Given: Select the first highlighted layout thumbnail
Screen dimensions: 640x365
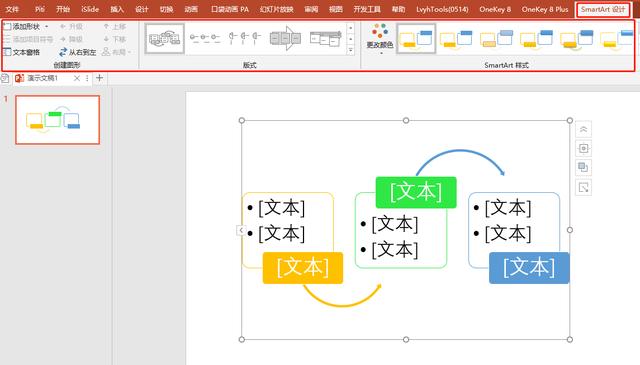Looking at the screenshot, I should (x=164, y=39).
